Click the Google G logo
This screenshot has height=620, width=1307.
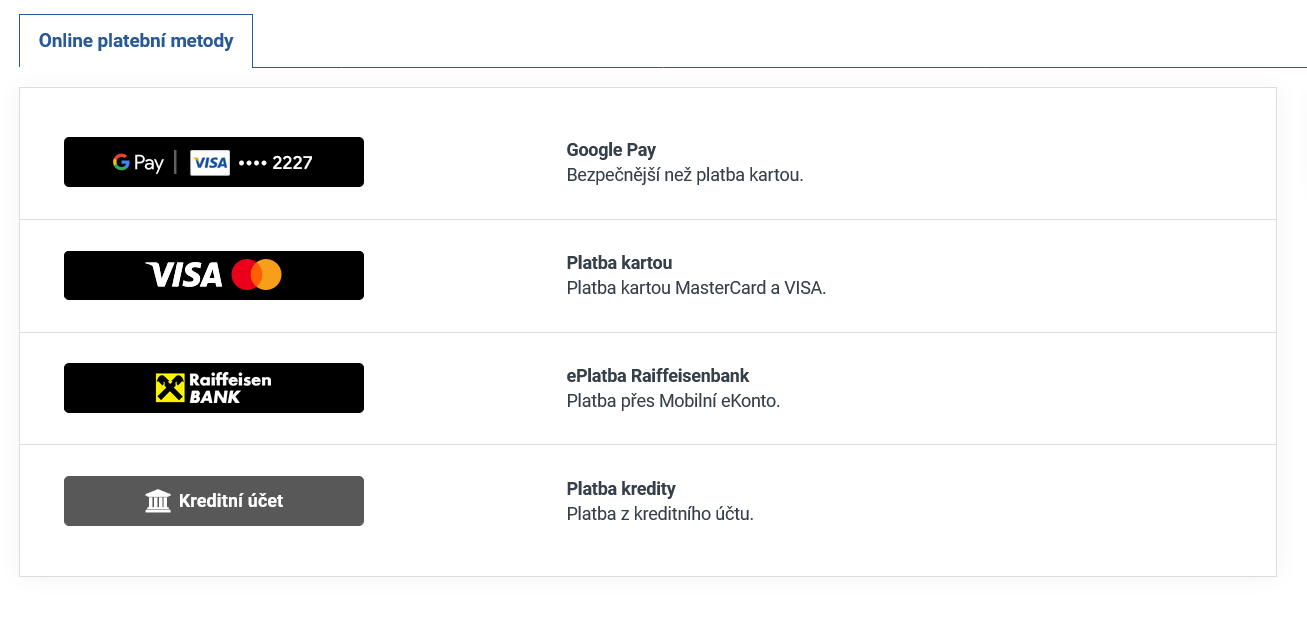pos(121,162)
